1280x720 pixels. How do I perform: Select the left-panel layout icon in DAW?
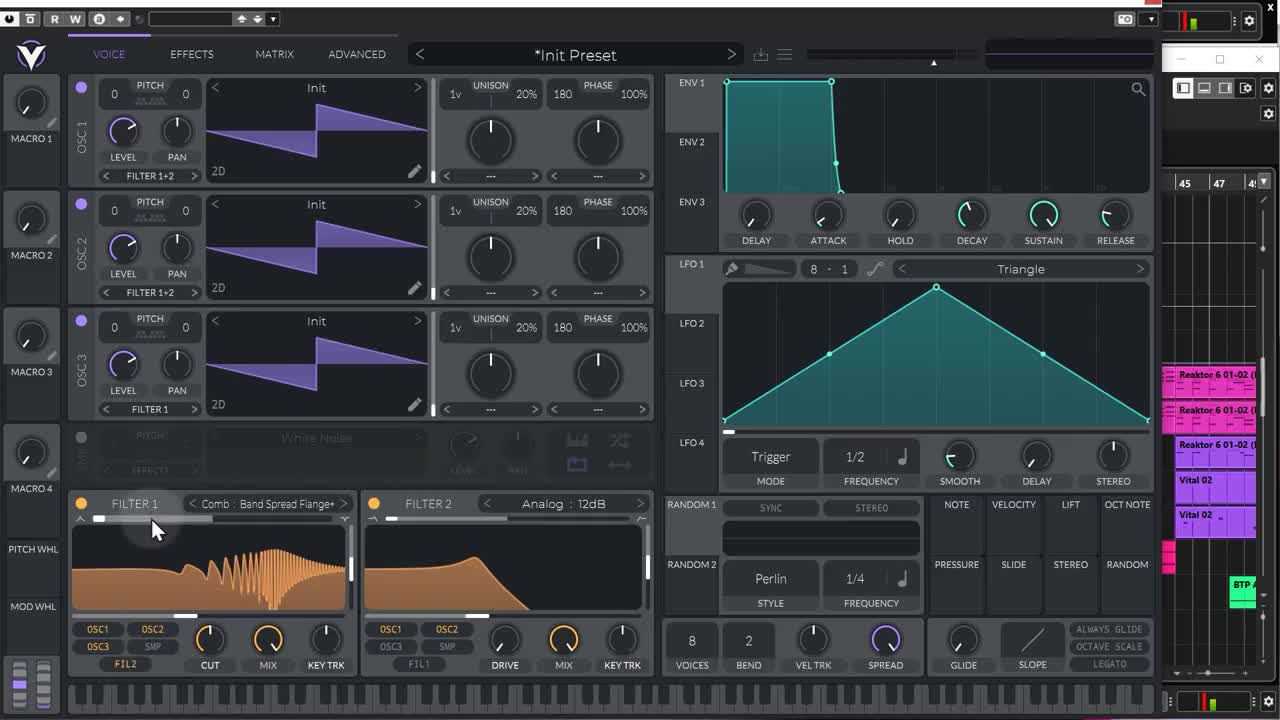(1184, 88)
